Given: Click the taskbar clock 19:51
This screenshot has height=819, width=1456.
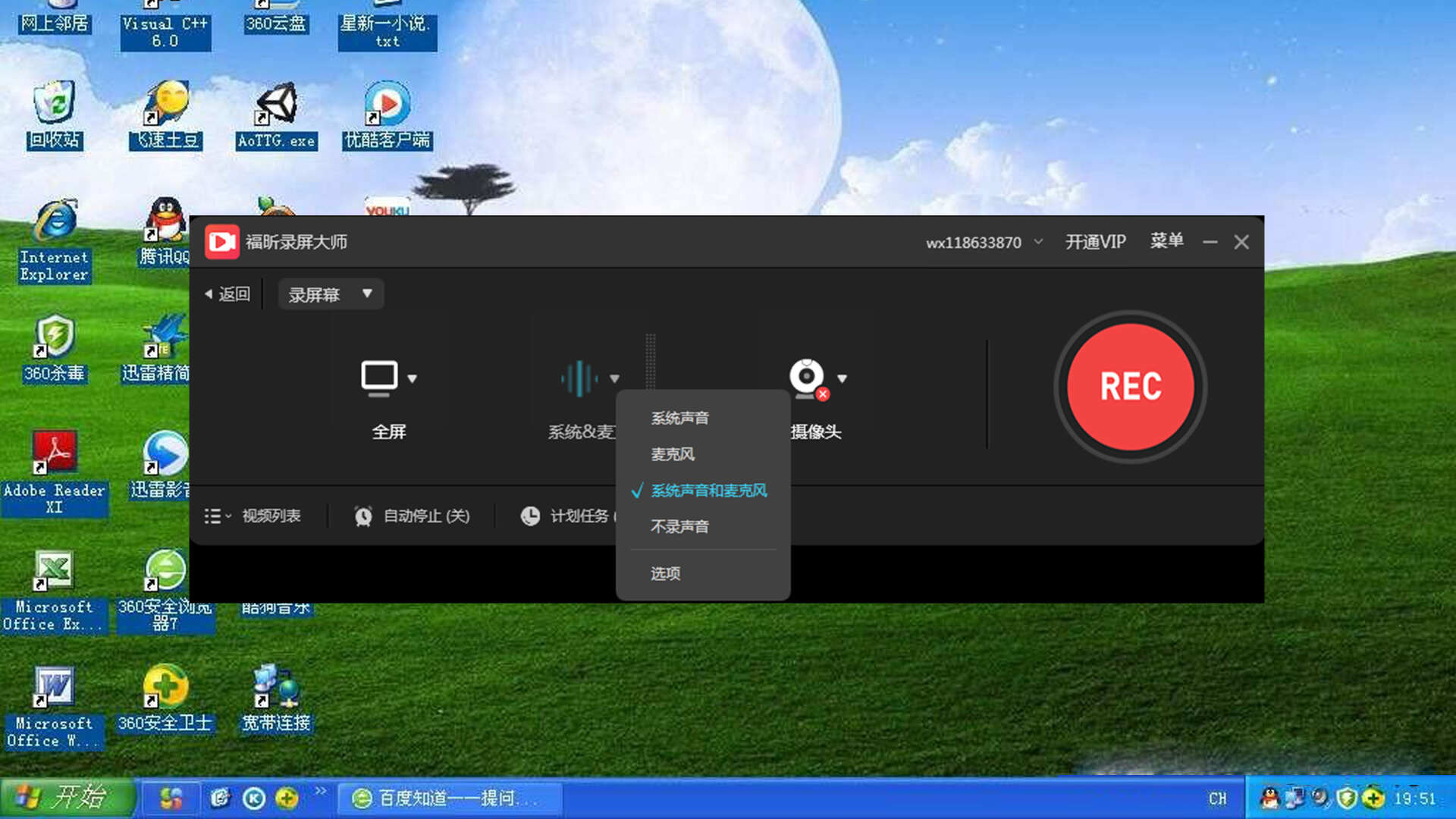Looking at the screenshot, I should 1415,799.
